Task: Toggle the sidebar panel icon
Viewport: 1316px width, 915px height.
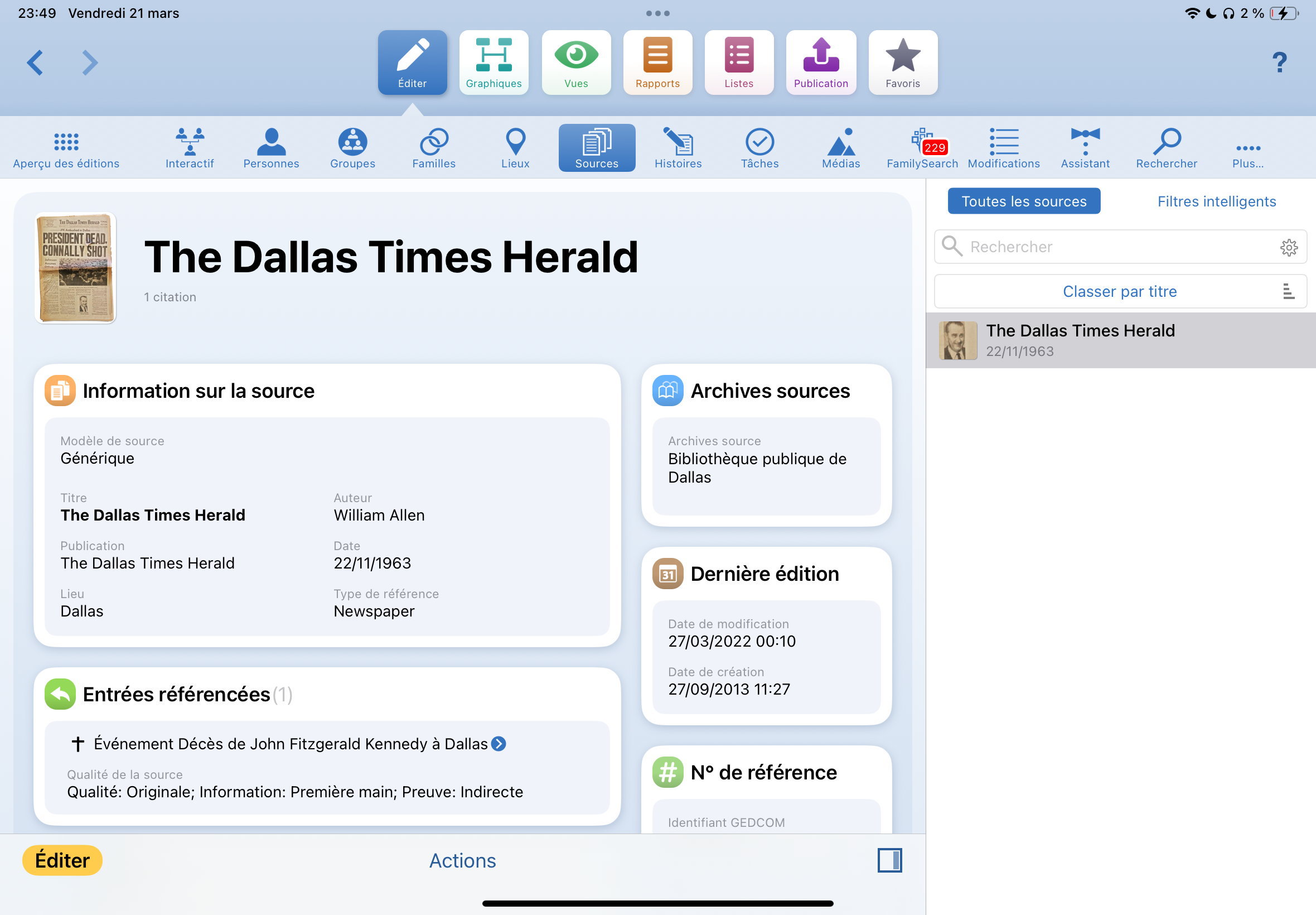Action: tap(890, 860)
